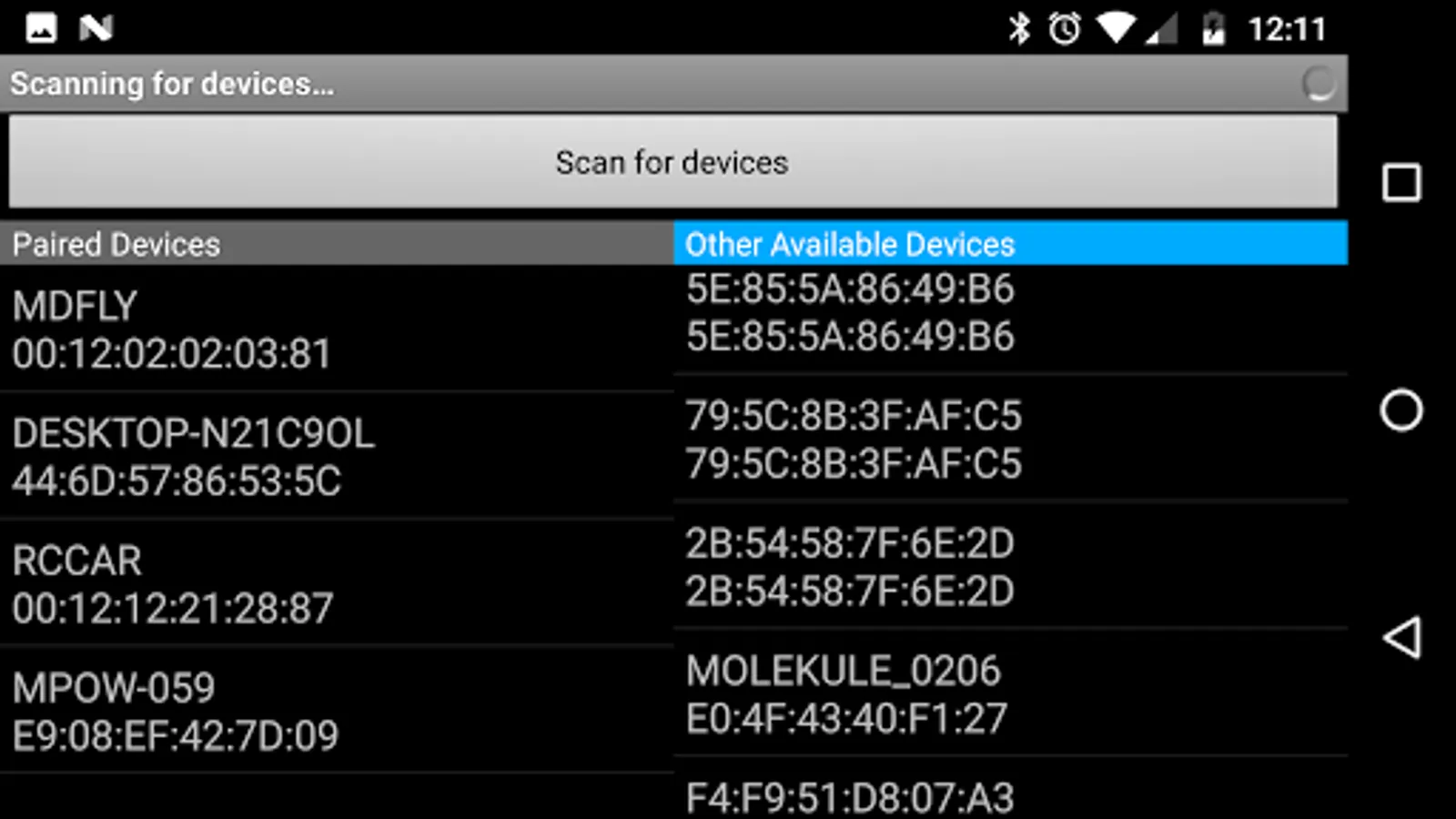Screen dimensions: 1456x819
Task: Tap the Android back navigation button
Action: tap(1401, 637)
